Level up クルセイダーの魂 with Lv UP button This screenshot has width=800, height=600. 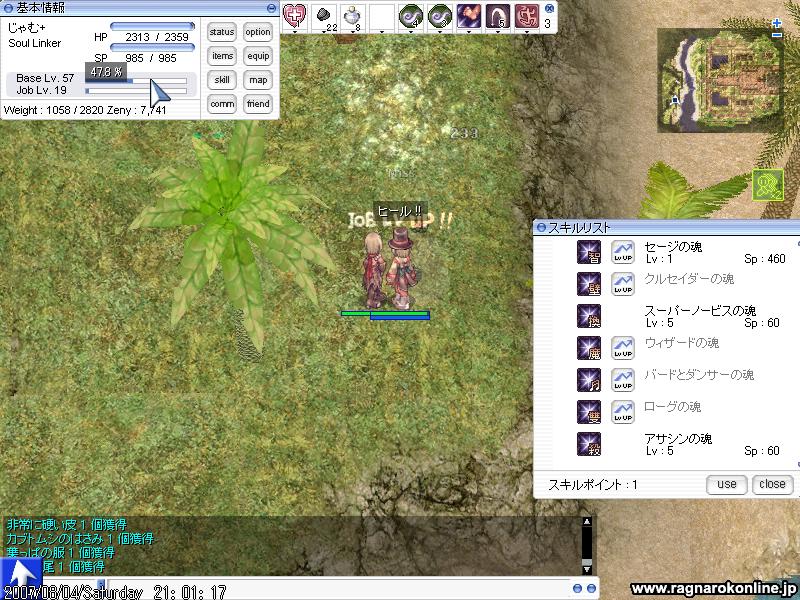(x=623, y=284)
